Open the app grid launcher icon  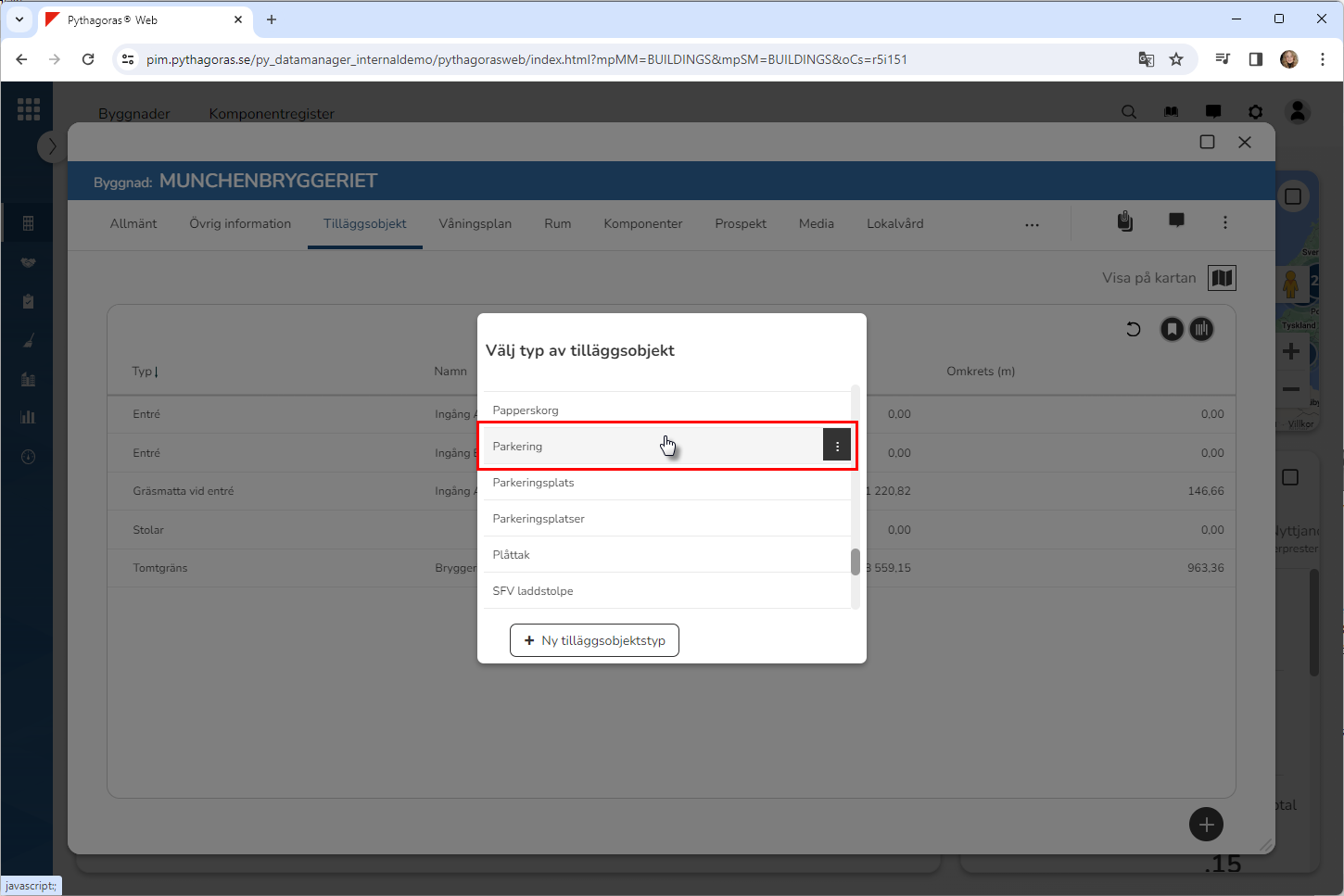click(x=29, y=109)
